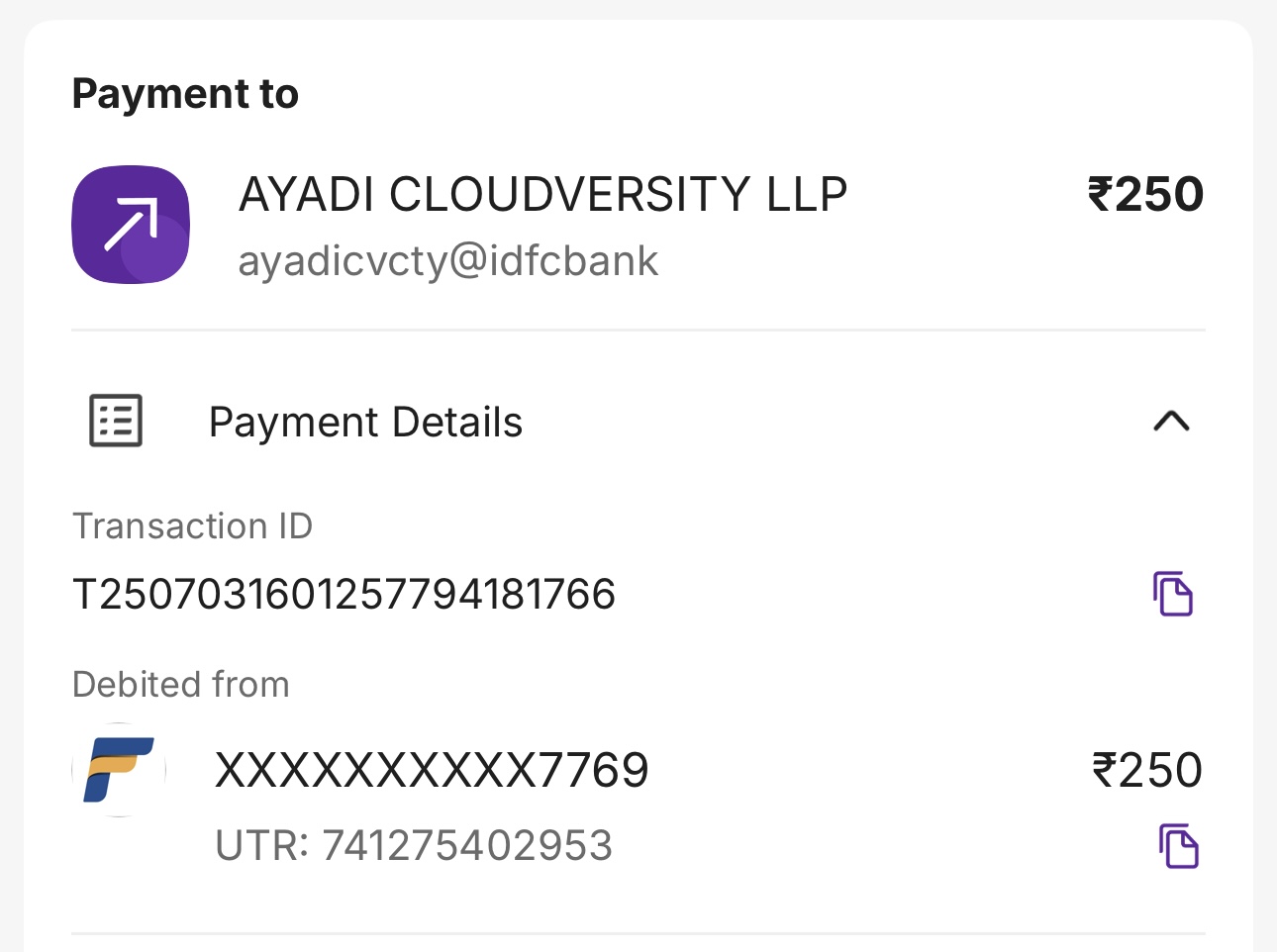This screenshot has width=1277, height=952.
Task: Select the Payment Details heading
Action: click(x=365, y=423)
